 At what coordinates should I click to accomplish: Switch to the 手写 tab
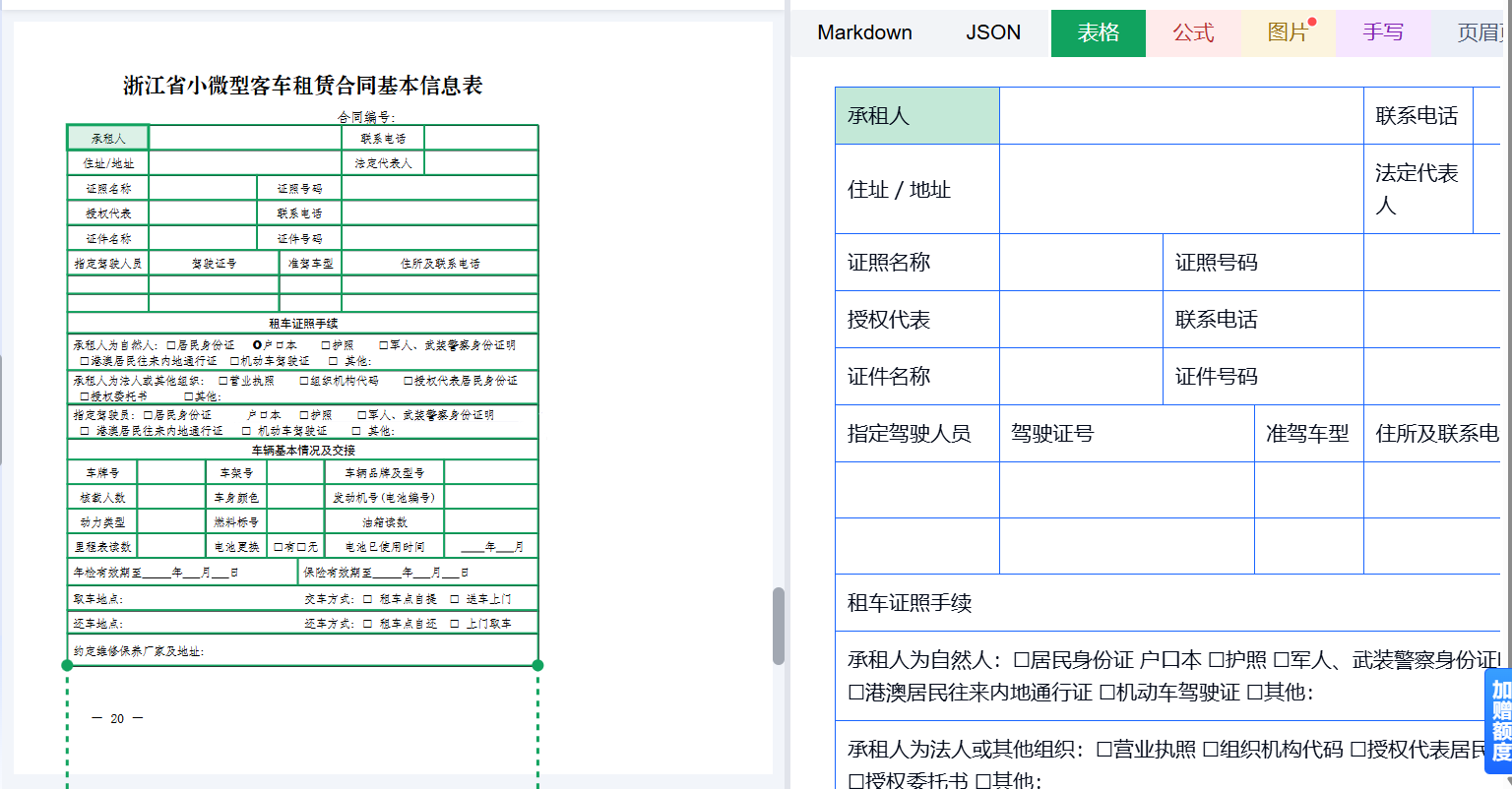[x=1383, y=32]
